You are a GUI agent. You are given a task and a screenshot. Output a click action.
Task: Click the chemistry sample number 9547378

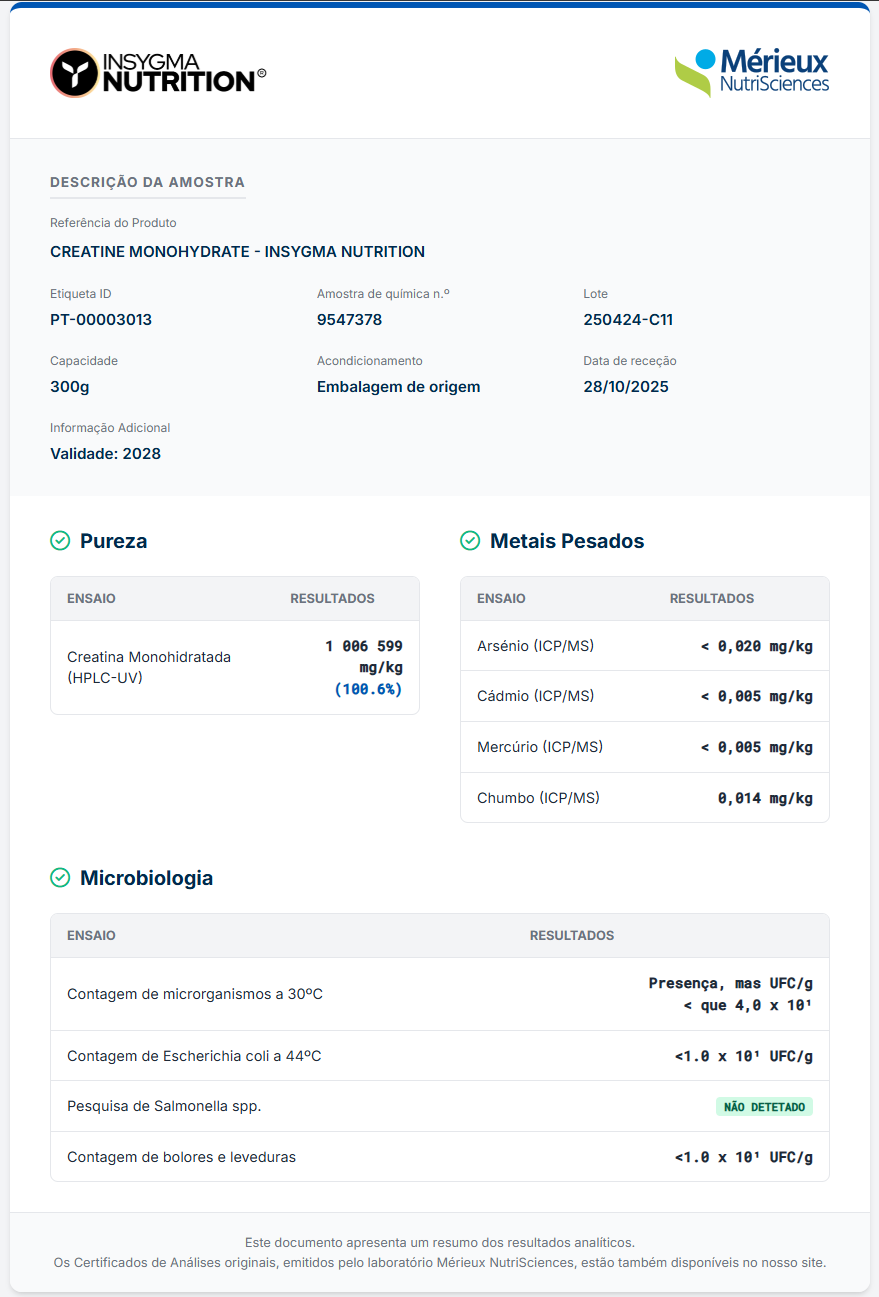[349, 320]
